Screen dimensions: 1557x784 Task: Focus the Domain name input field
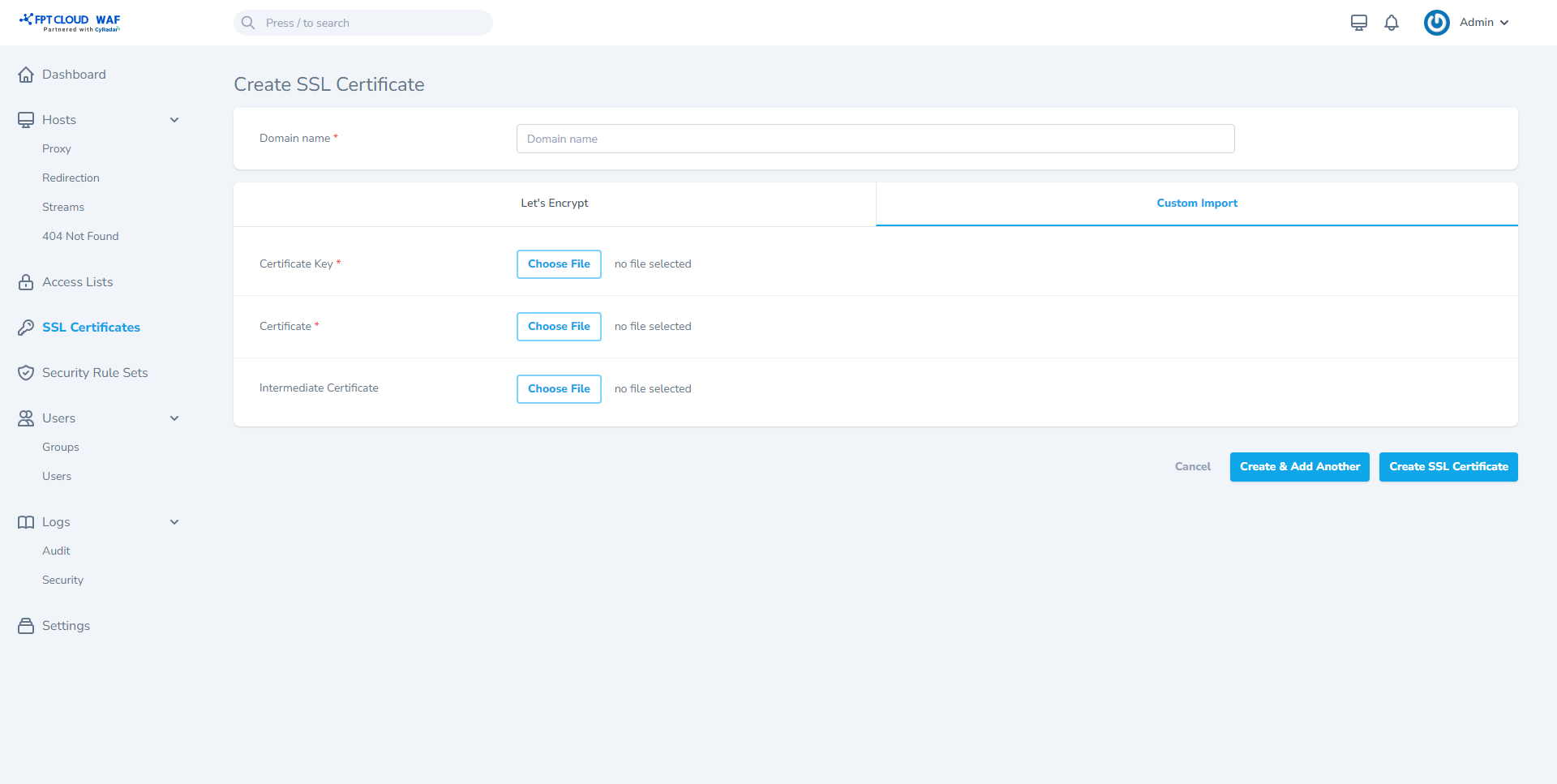pos(875,139)
